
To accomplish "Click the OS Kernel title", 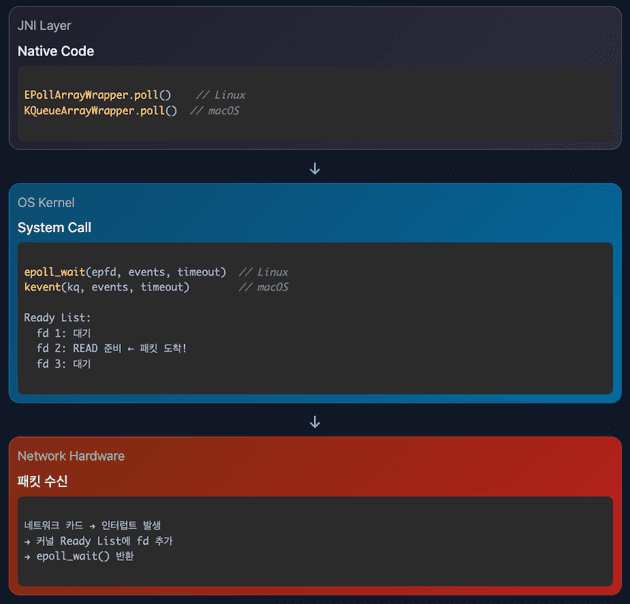I will 46,203.
